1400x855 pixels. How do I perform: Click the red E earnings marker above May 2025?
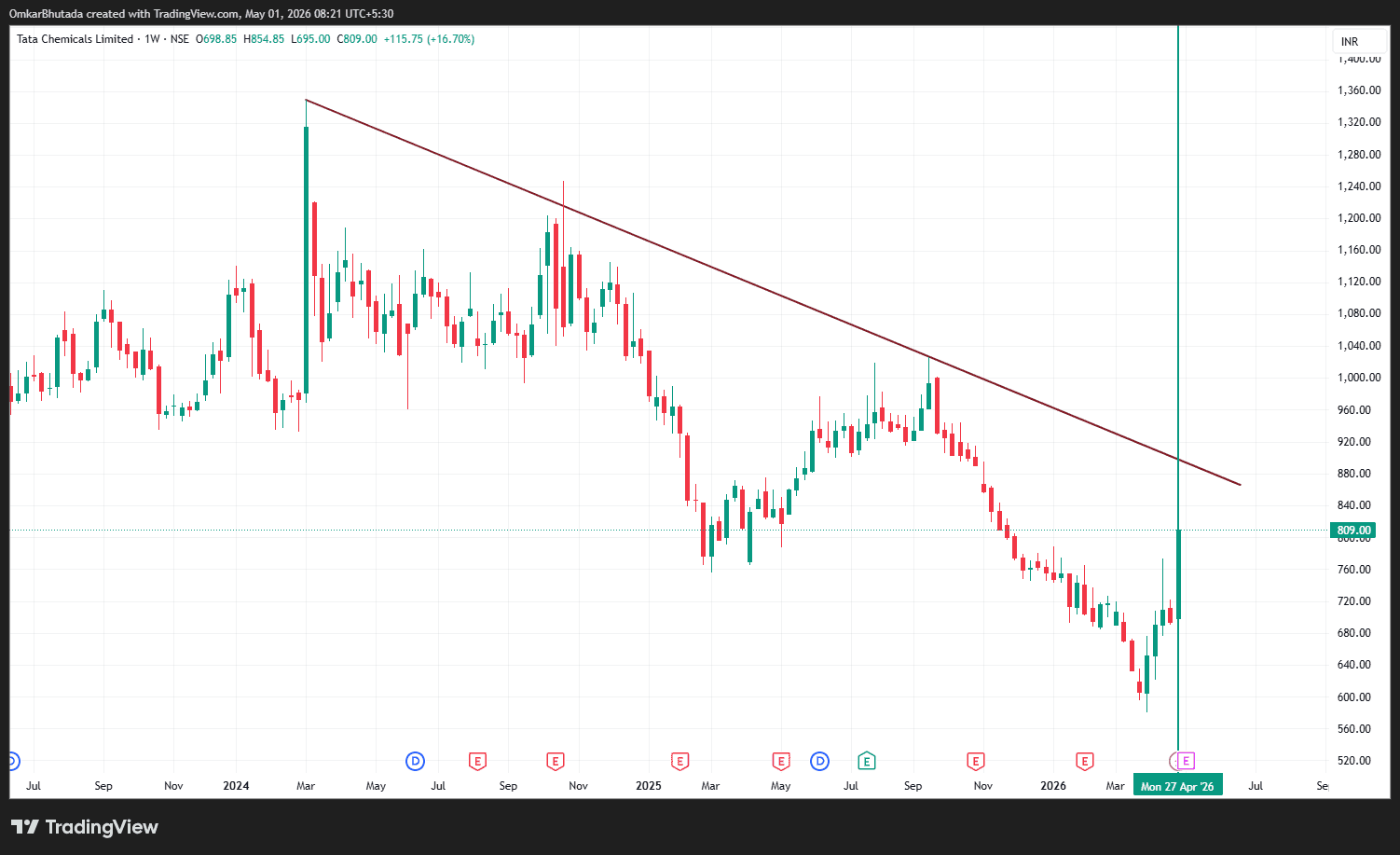click(x=781, y=762)
